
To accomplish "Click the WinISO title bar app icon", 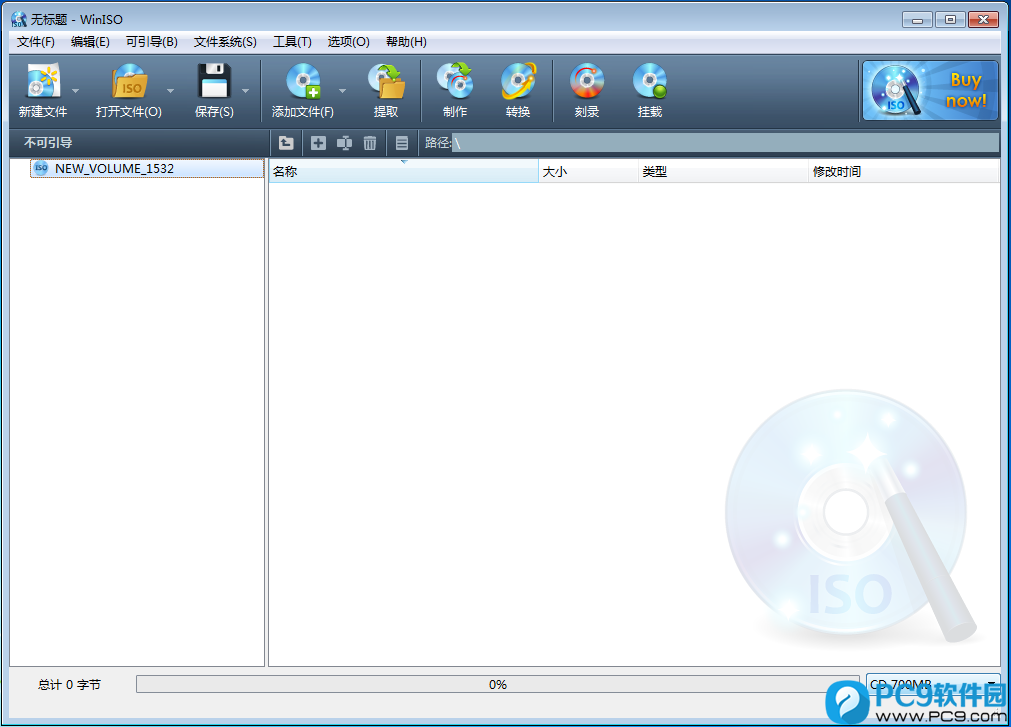I will click(19, 19).
